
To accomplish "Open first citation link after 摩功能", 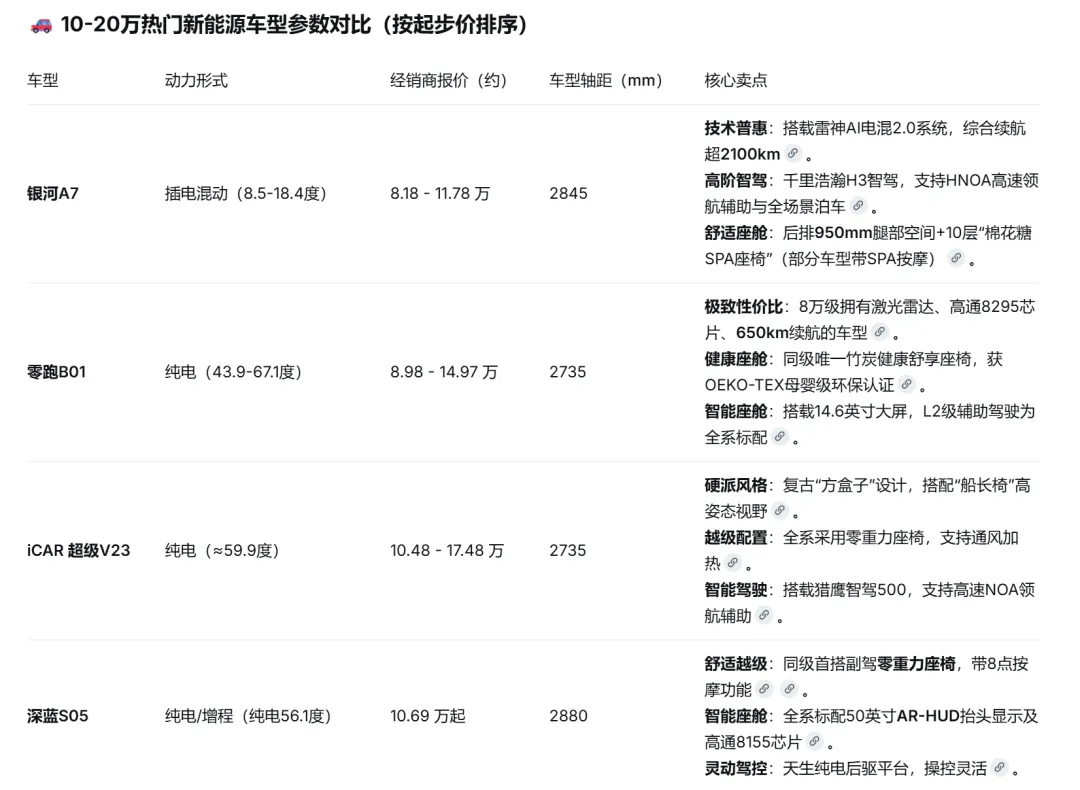I will [765, 689].
